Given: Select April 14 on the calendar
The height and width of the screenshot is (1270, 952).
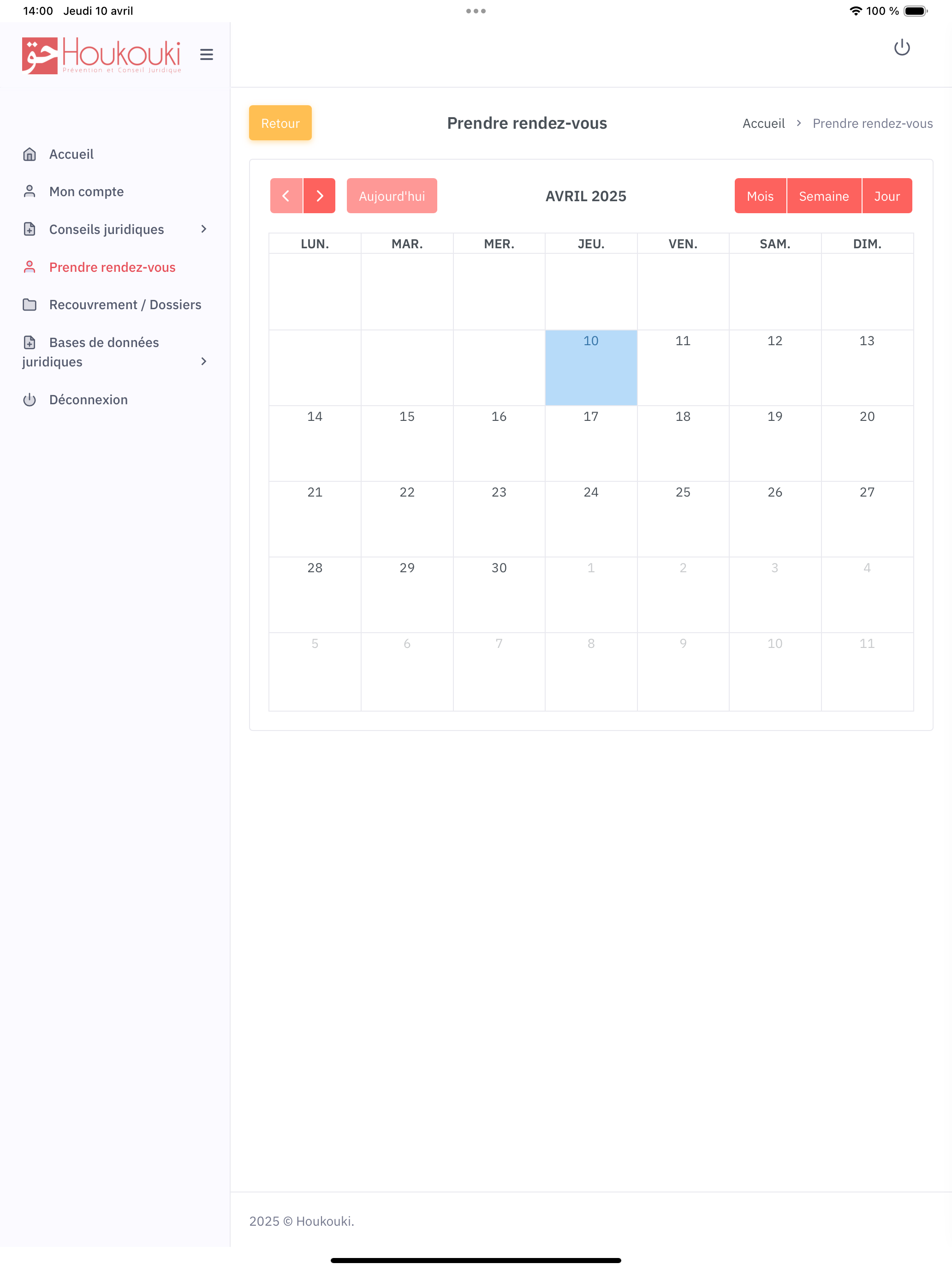Looking at the screenshot, I should 315,443.
